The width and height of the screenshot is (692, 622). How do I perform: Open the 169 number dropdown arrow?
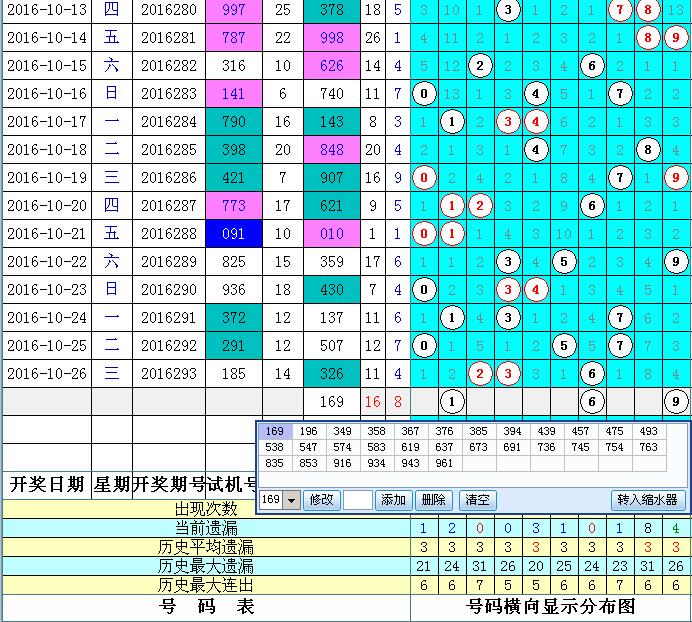(291, 500)
